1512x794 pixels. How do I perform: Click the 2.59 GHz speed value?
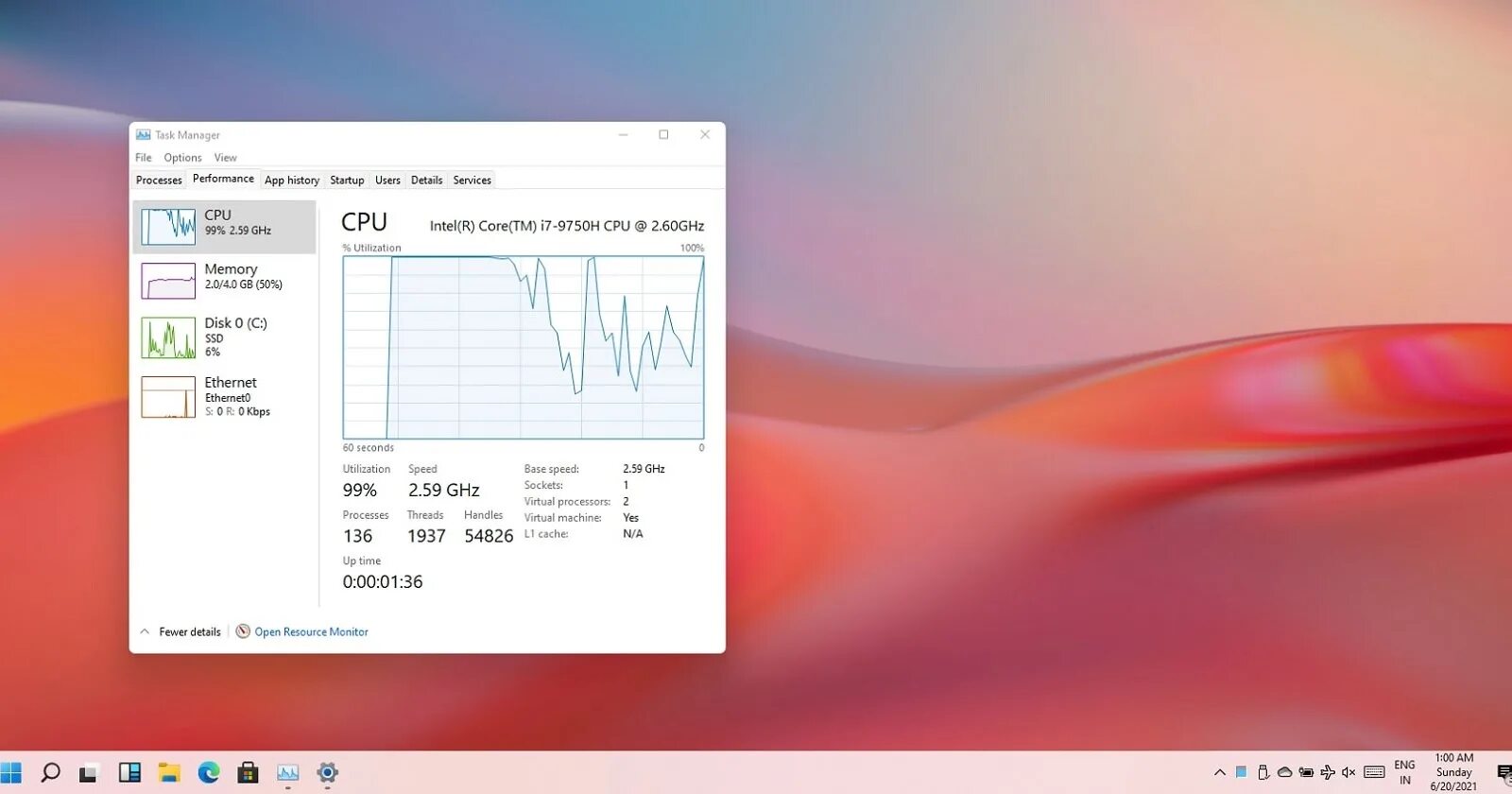click(444, 490)
